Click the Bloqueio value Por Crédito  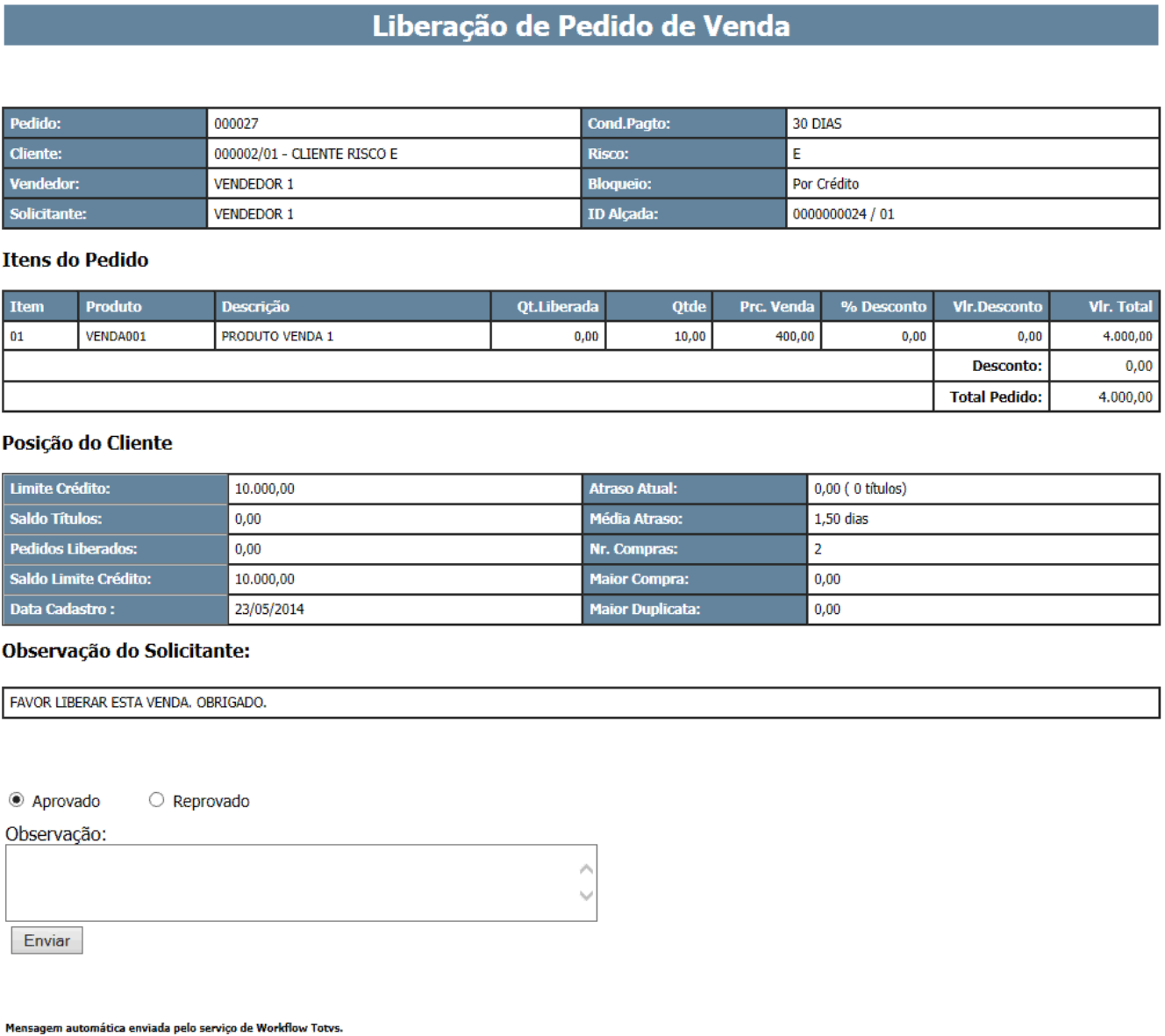pyautogui.click(x=826, y=184)
